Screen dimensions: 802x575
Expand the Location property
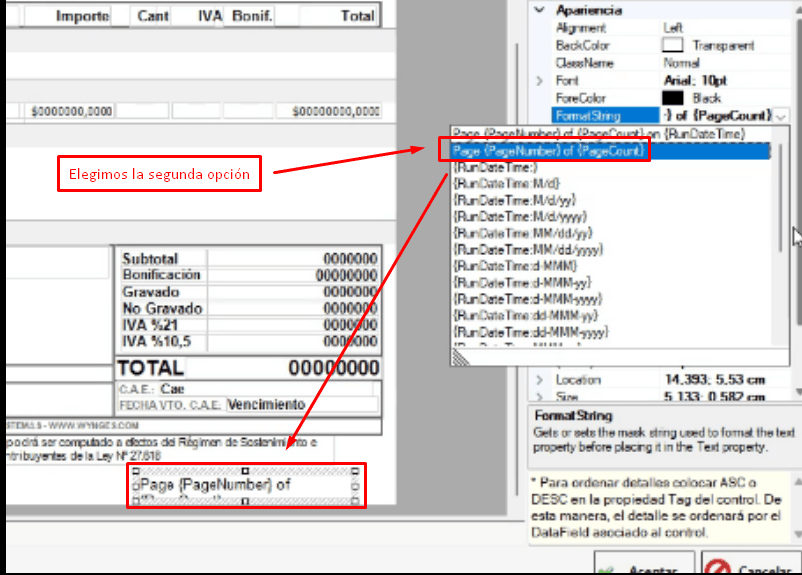(x=541, y=380)
